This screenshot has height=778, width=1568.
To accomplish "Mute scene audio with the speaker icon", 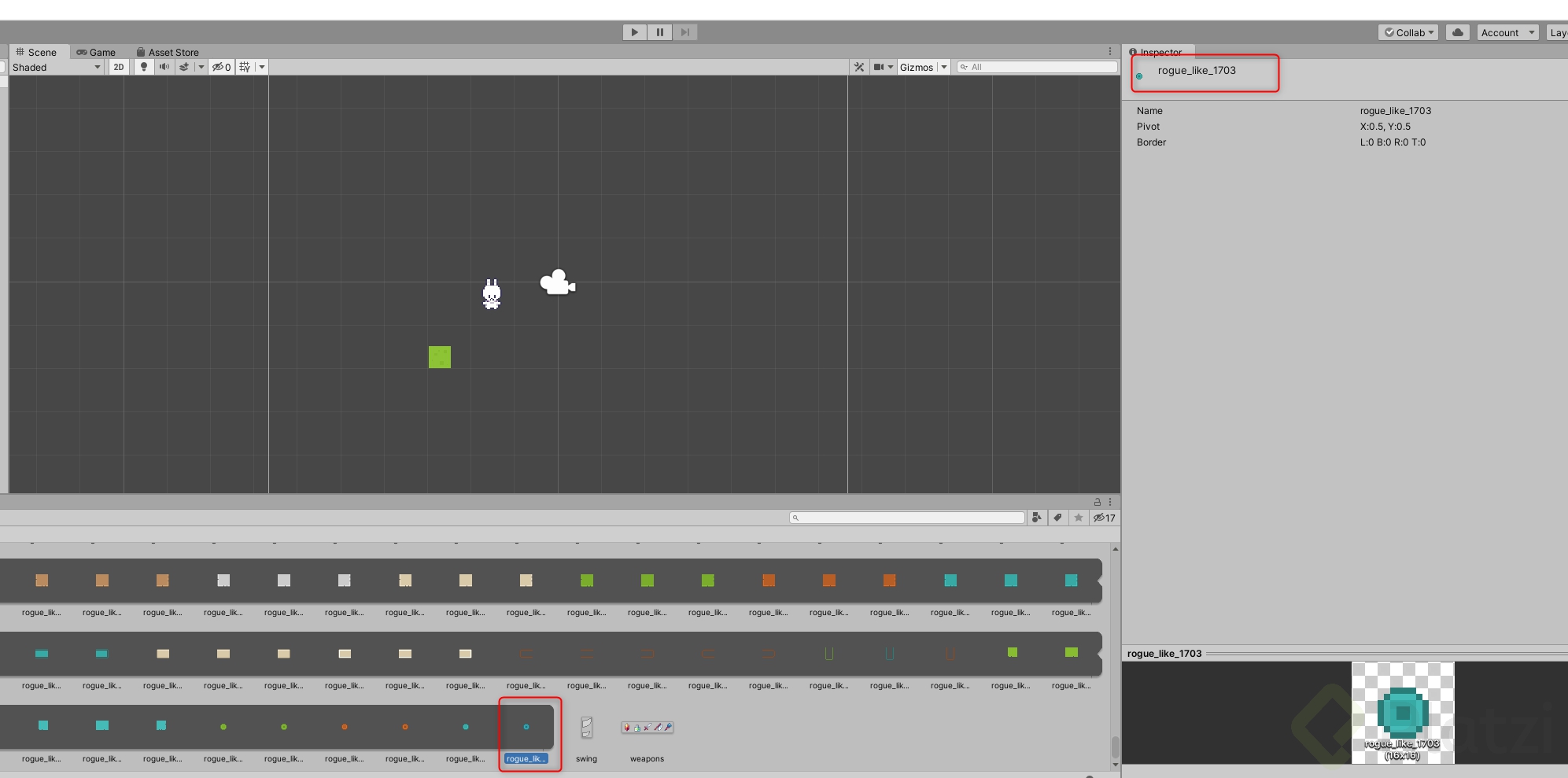I will [164, 67].
